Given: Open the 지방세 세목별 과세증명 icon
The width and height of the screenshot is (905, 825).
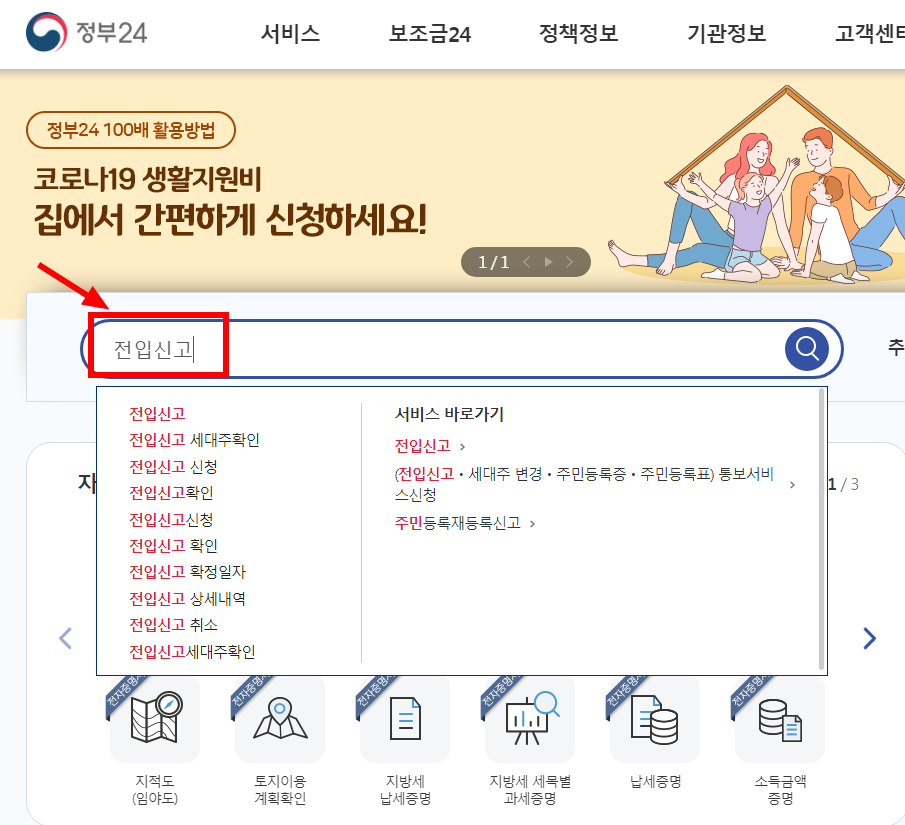Looking at the screenshot, I should pos(530,718).
